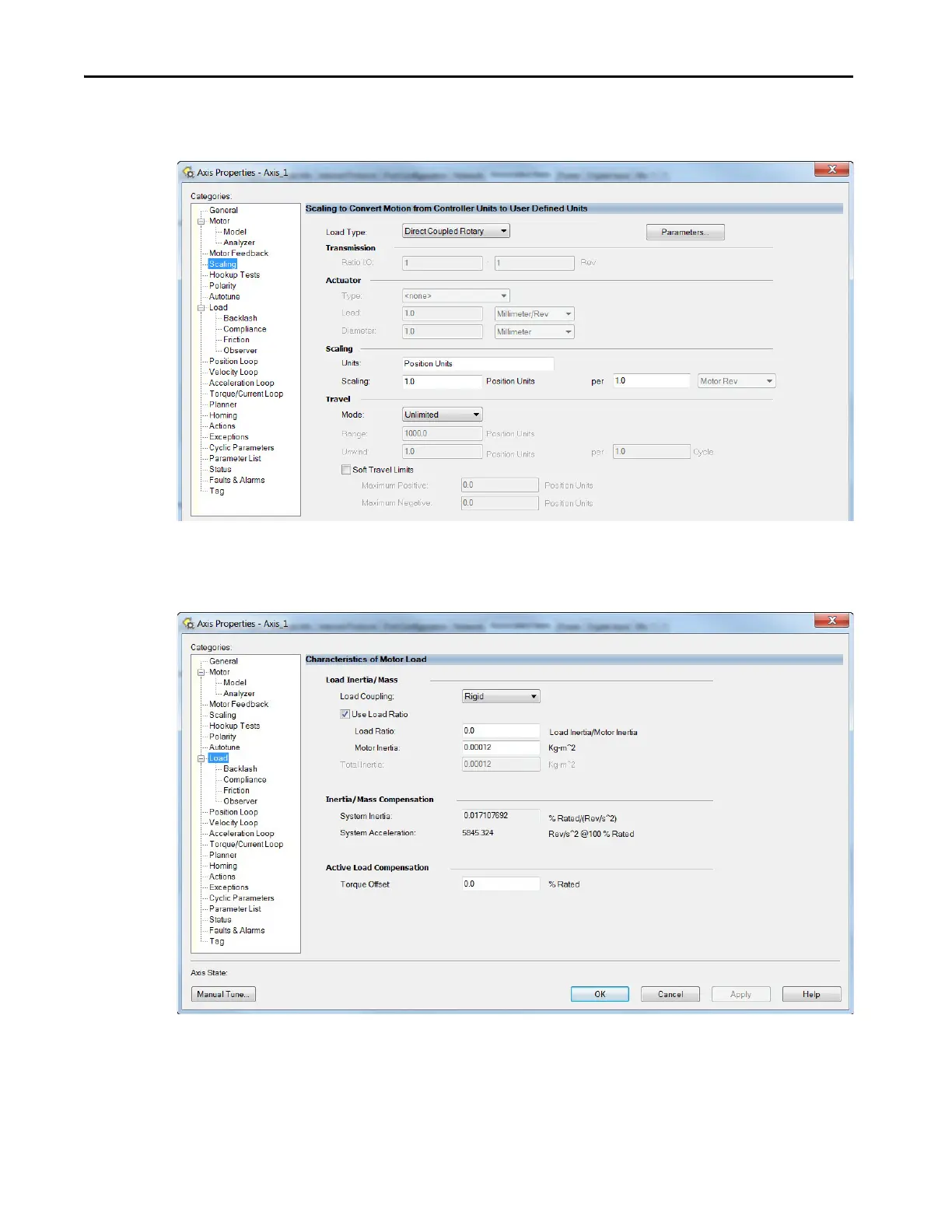Collapse the Load node in the top window tree
This screenshot has height=1232, width=952.
click(201, 307)
